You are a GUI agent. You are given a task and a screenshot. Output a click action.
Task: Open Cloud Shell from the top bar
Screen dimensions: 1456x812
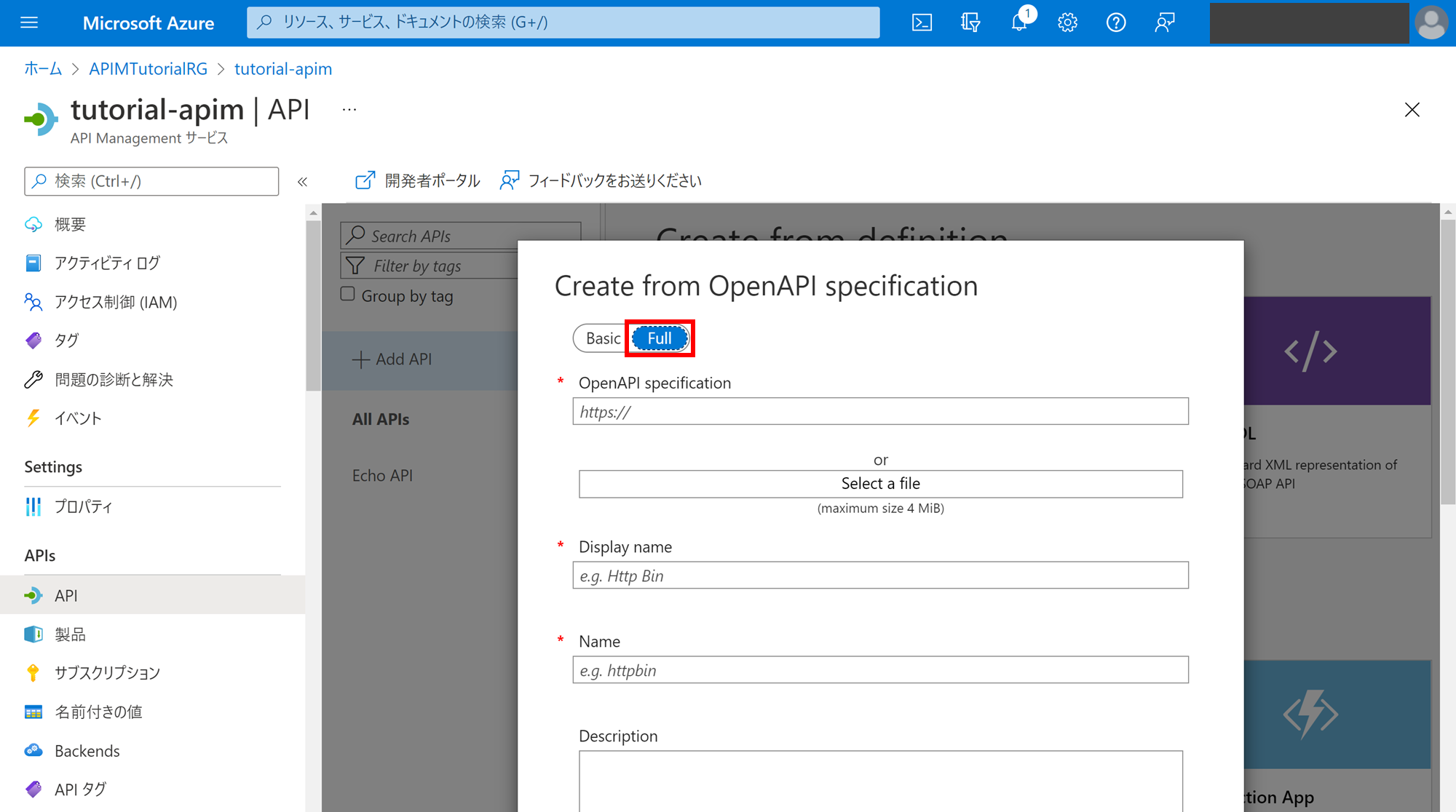pos(921,23)
